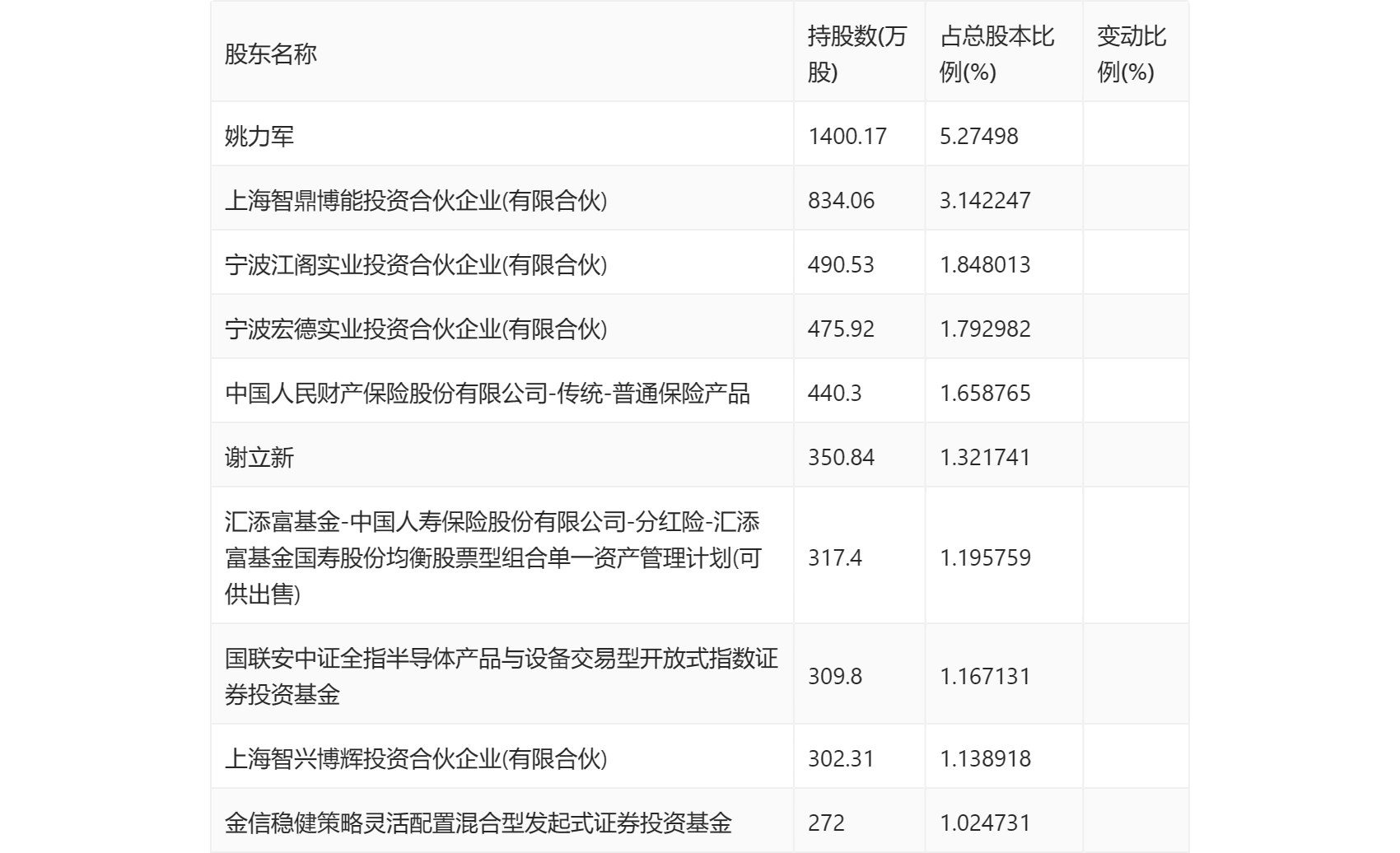The height and width of the screenshot is (853, 1400).
Task: Select the value 475.92
Action: 841,329
